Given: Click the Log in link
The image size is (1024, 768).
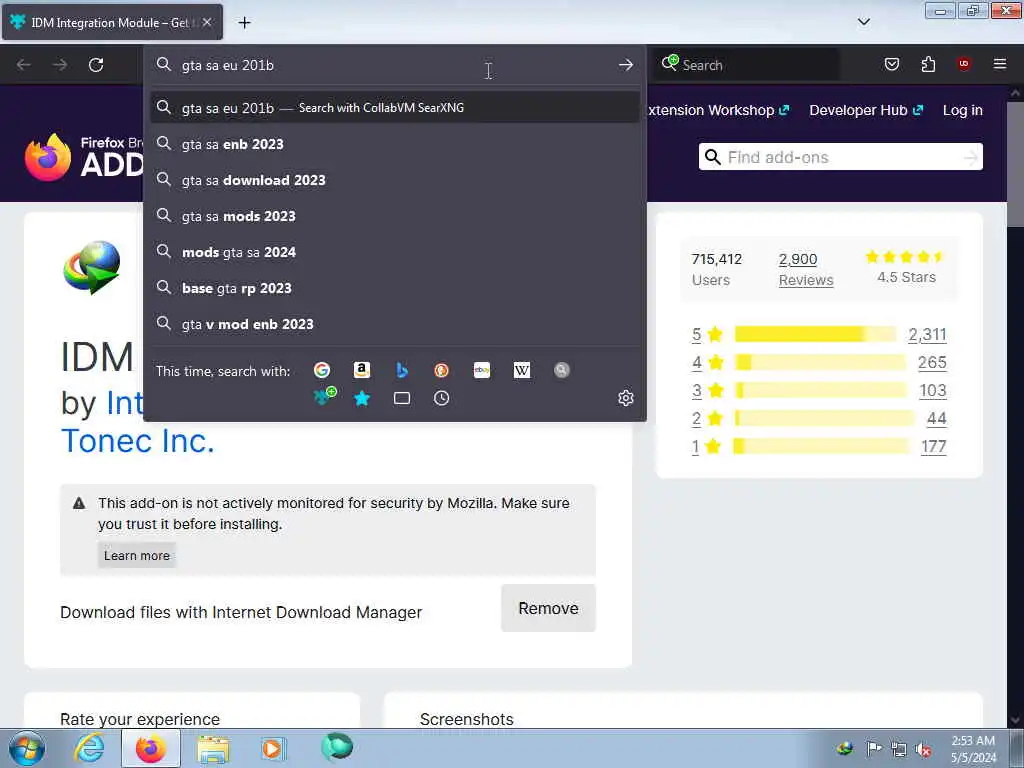Looking at the screenshot, I should pos(963,110).
